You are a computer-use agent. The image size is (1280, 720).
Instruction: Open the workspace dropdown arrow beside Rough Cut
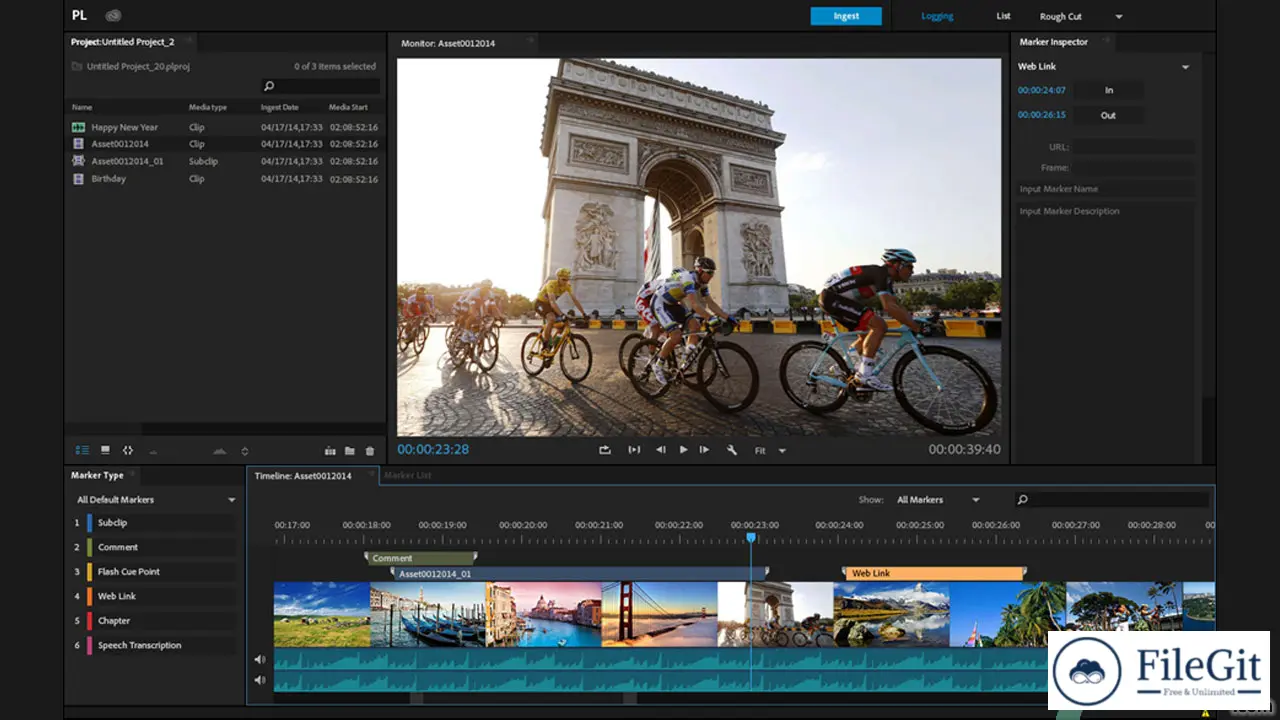click(1119, 17)
